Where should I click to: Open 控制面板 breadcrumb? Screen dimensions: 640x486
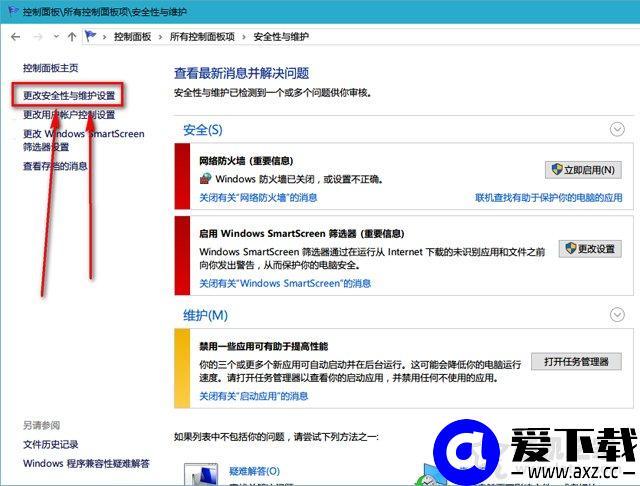132,37
